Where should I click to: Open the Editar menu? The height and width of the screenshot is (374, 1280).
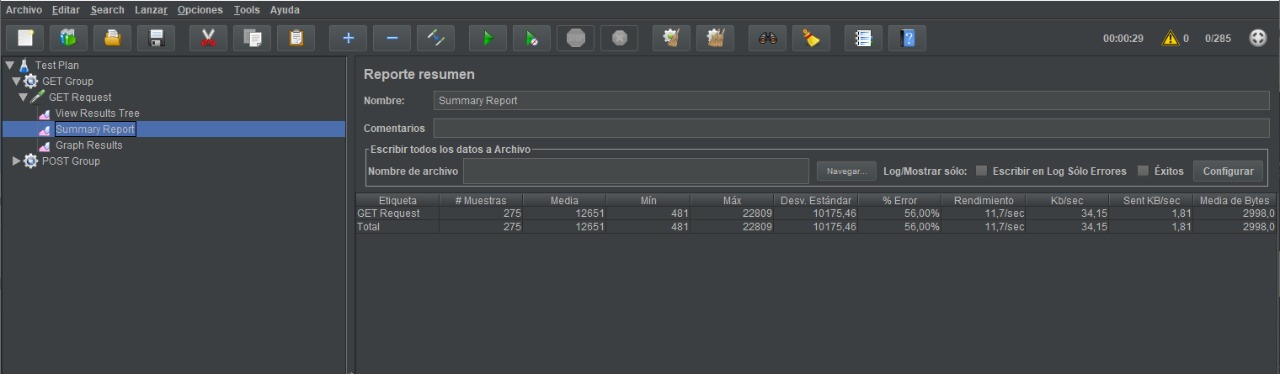[x=66, y=10]
